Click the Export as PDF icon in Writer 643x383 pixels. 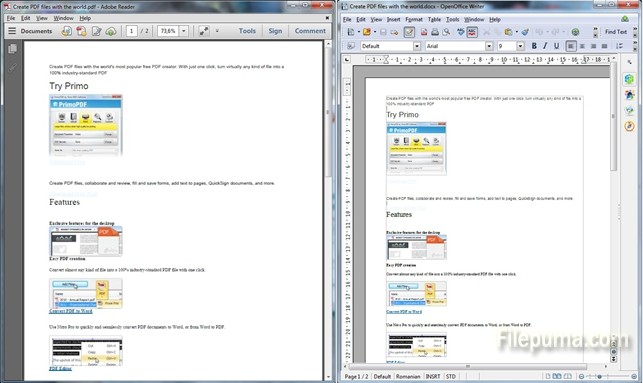coord(424,32)
